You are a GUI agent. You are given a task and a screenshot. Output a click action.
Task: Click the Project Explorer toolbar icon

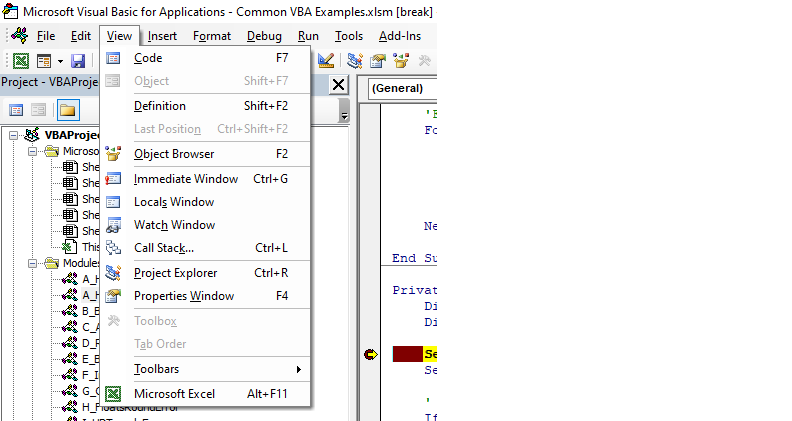tap(355, 61)
